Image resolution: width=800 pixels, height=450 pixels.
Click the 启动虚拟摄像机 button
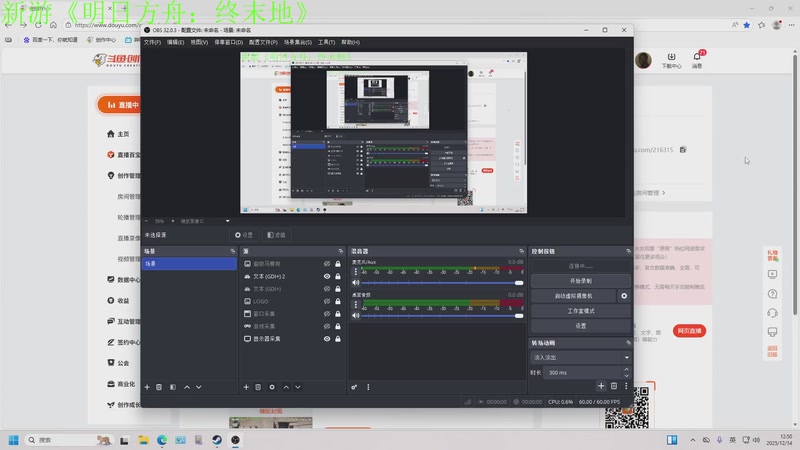click(x=573, y=296)
